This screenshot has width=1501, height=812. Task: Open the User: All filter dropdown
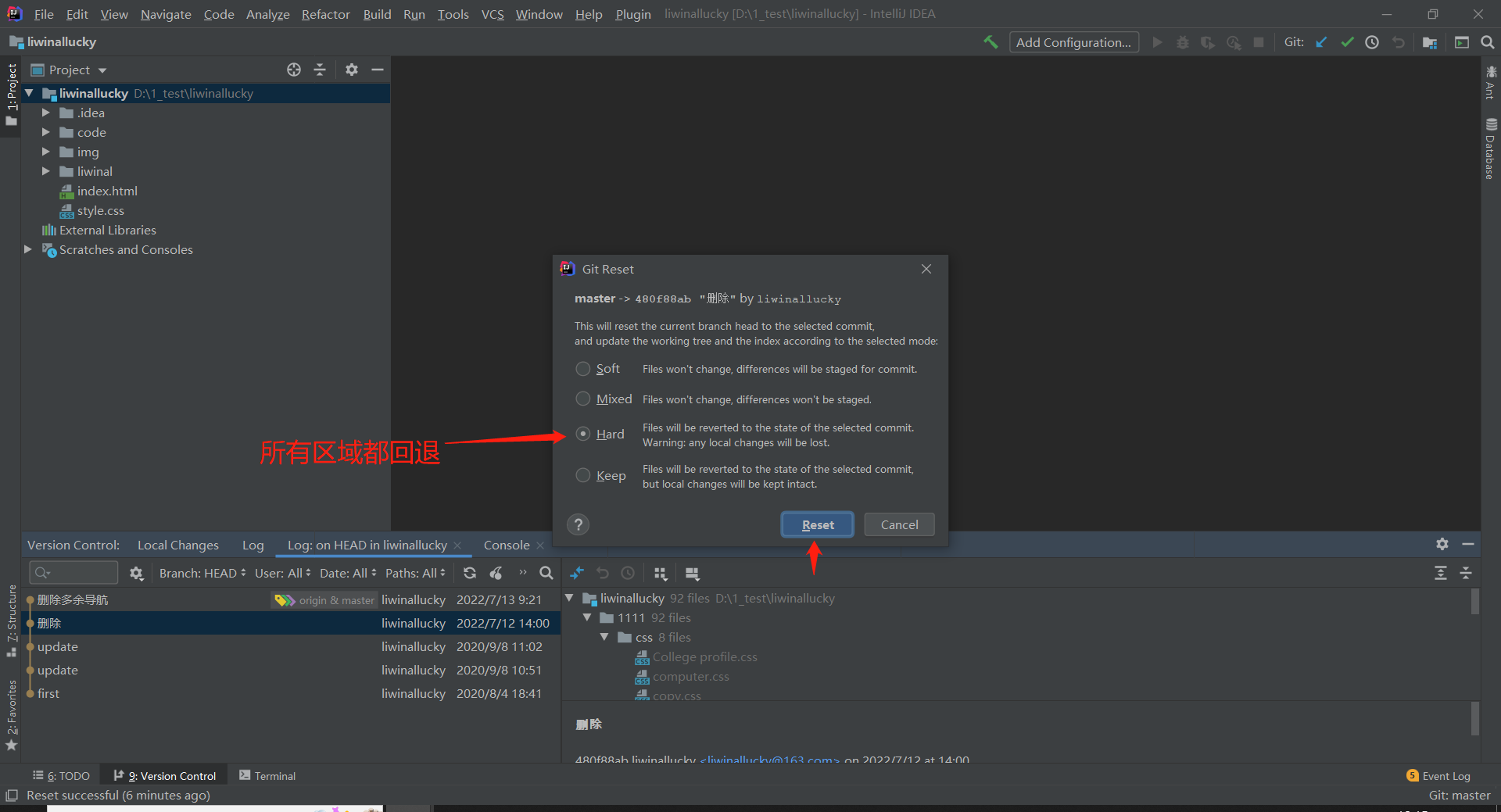(x=282, y=573)
